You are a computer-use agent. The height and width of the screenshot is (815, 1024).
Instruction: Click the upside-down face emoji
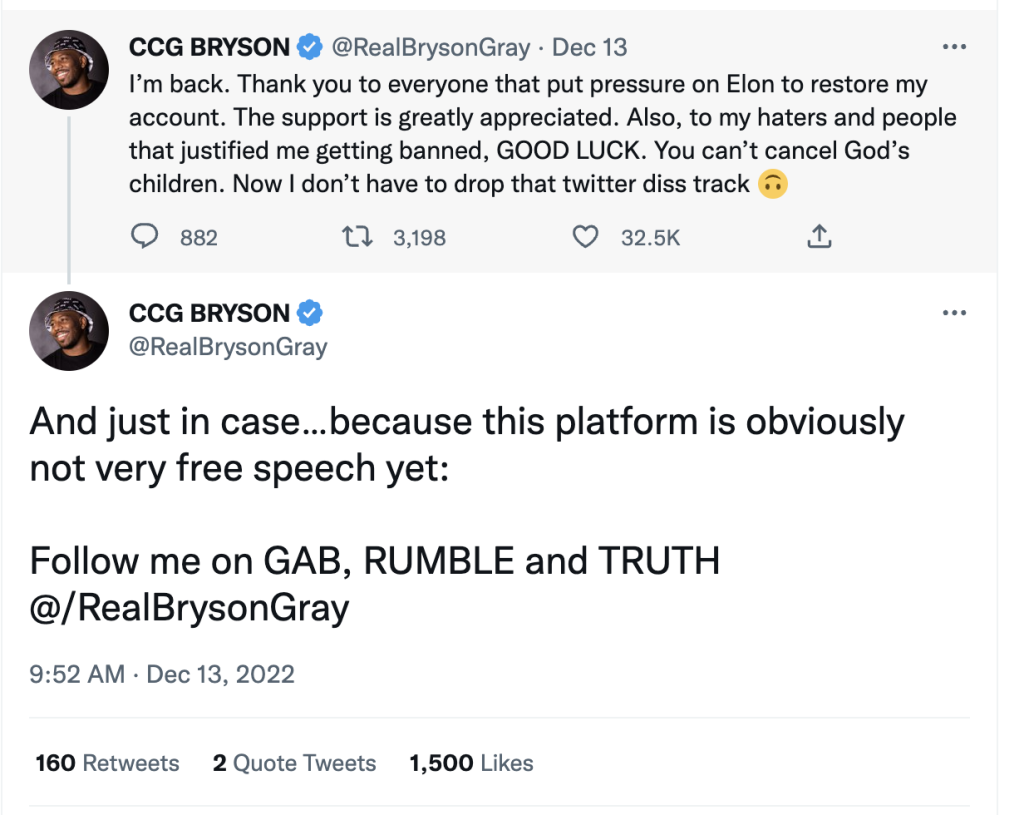(772, 184)
